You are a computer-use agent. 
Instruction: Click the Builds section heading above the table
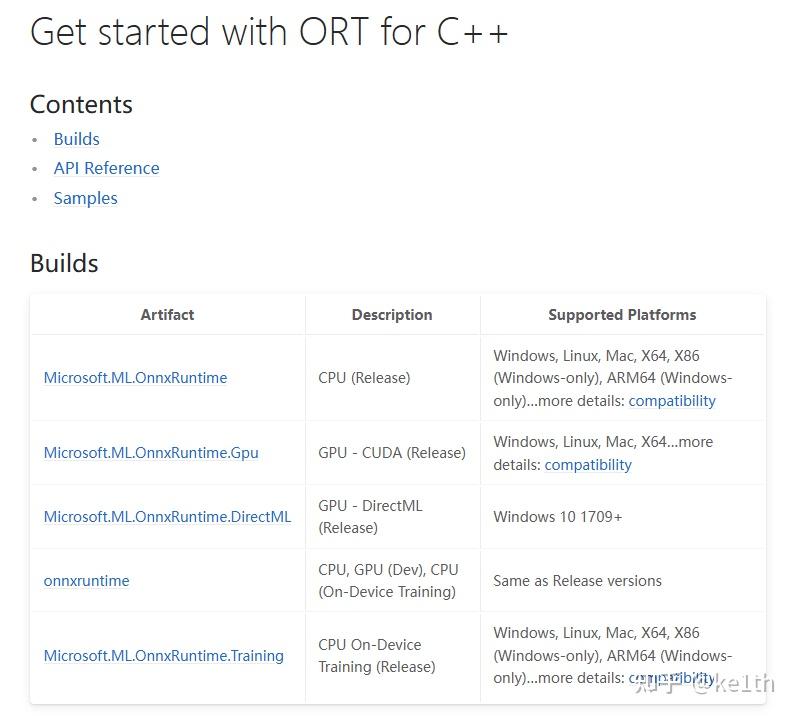[64, 263]
